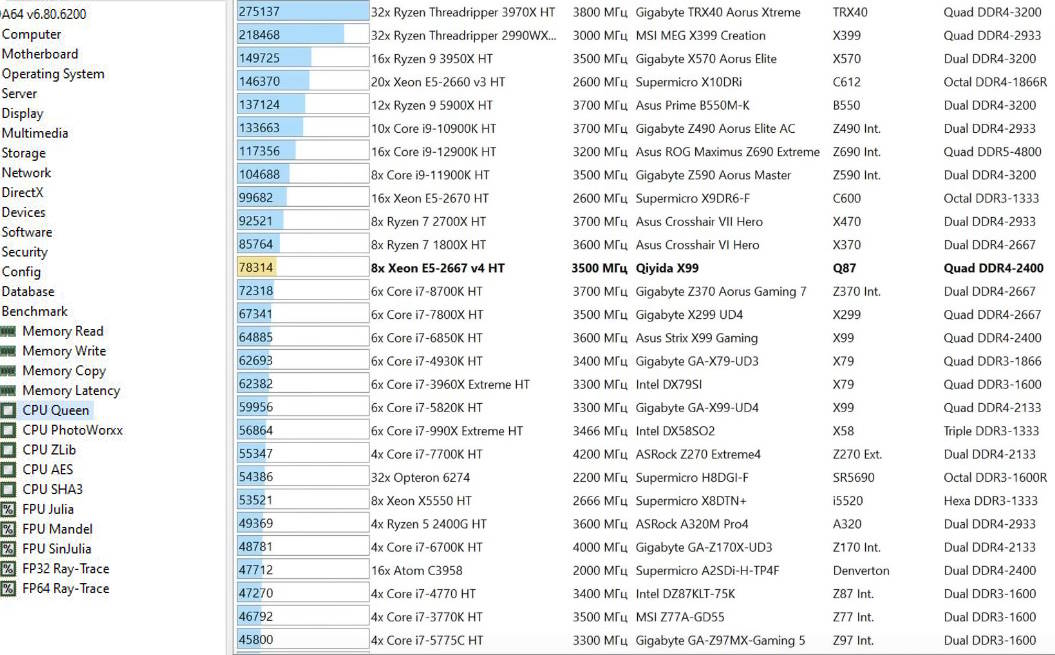
Task: Click the CPU ZLib benchmark icon
Action: click(x=8, y=450)
